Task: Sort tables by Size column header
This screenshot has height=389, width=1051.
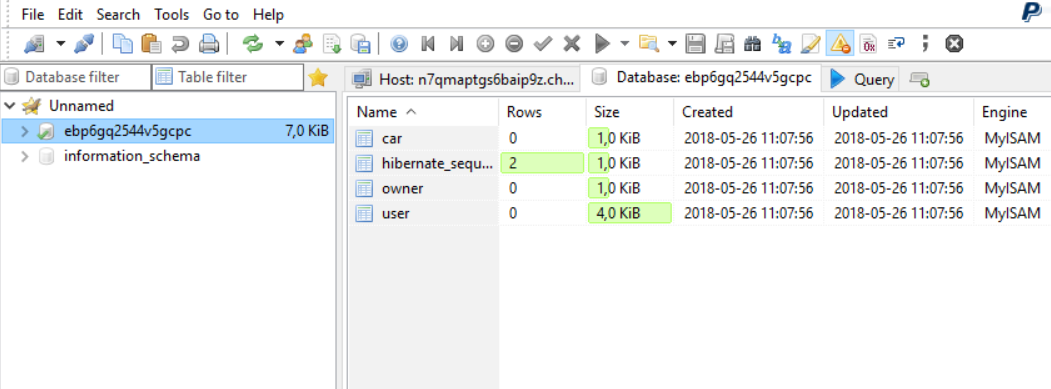Action: [x=630, y=112]
